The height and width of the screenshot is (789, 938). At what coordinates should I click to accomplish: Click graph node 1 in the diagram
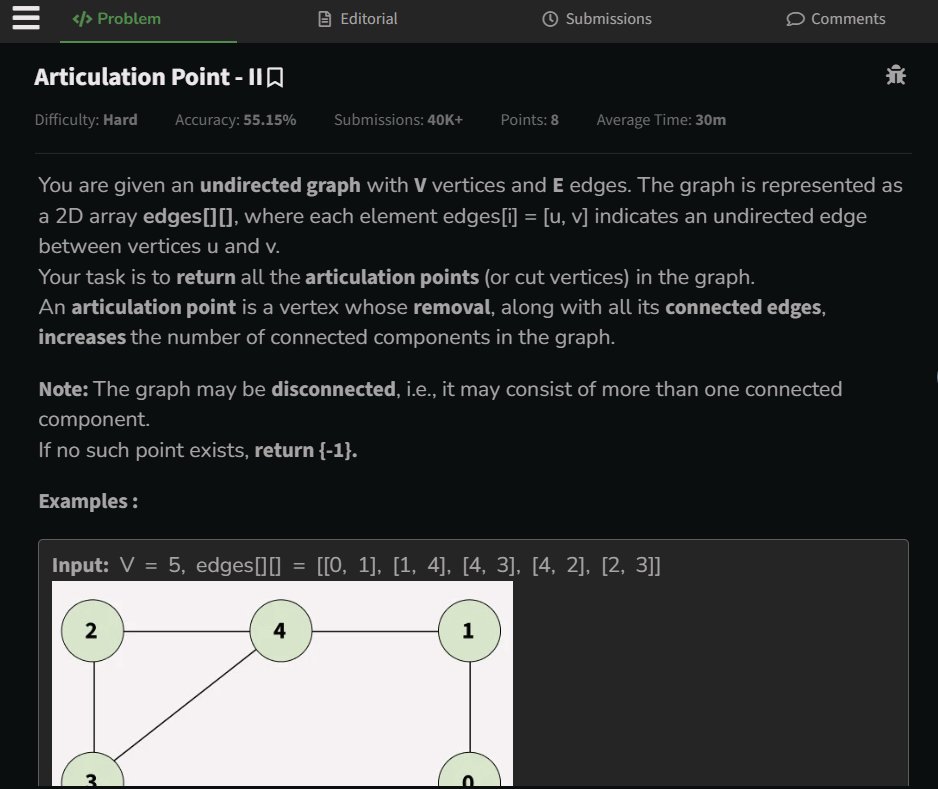pyautogui.click(x=468, y=631)
